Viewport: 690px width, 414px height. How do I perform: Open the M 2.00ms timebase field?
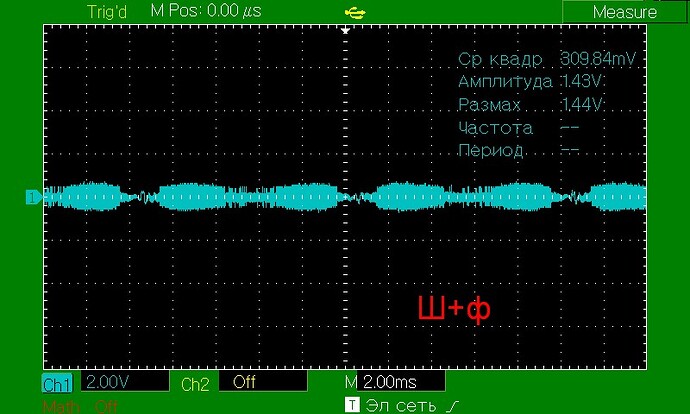click(x=392, y=383)
